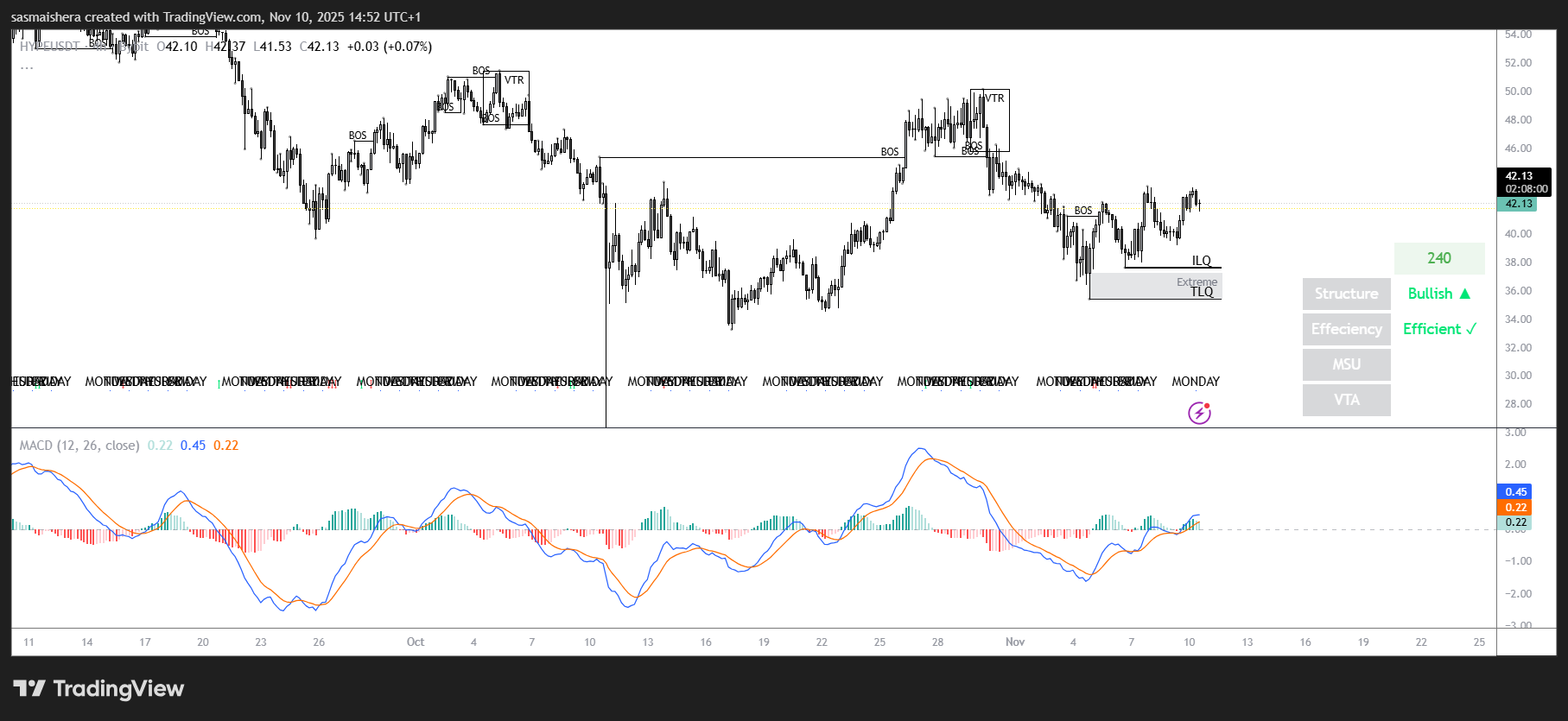Click the 'C42.13' close price value

[x=320, y=47]
